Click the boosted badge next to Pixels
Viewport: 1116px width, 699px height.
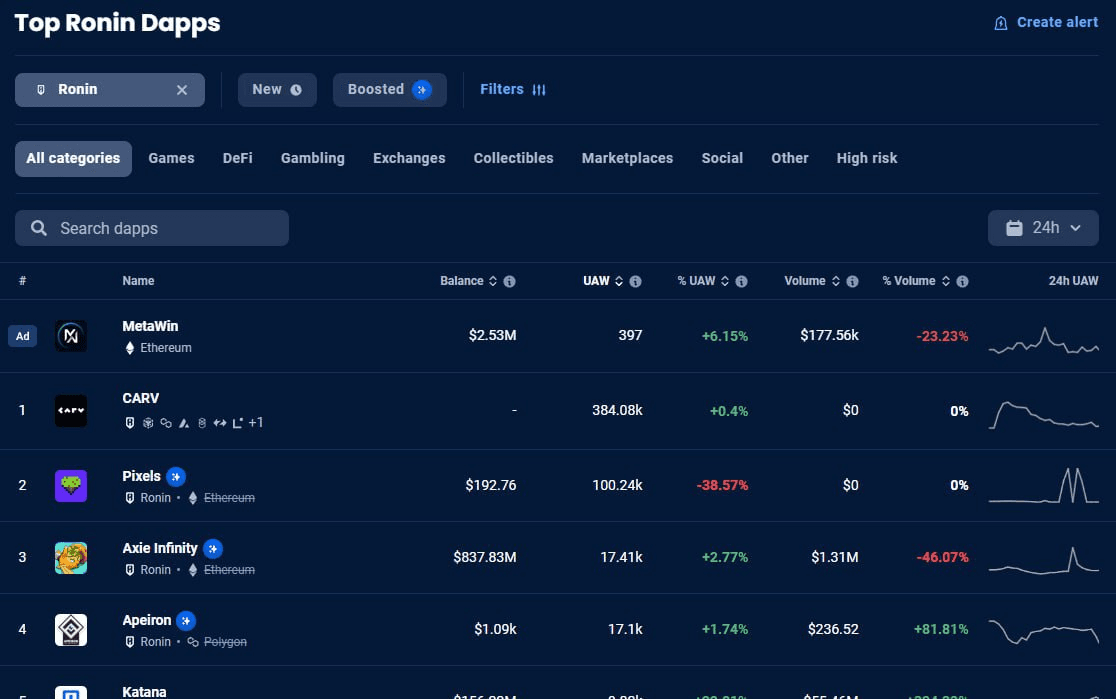click(x=176, y=476)
